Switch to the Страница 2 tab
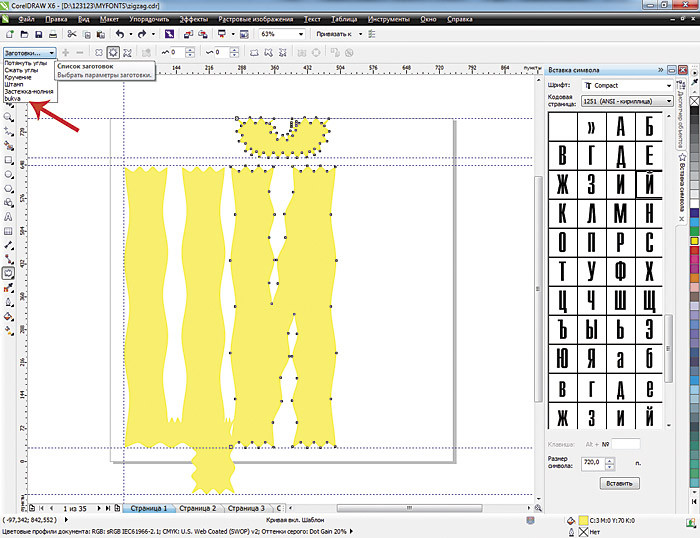 pyautogui.click(x=197, y=508)
